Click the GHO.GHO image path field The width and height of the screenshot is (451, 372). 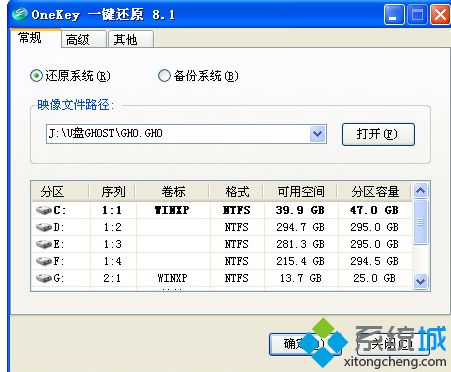[x=178, y=134]
